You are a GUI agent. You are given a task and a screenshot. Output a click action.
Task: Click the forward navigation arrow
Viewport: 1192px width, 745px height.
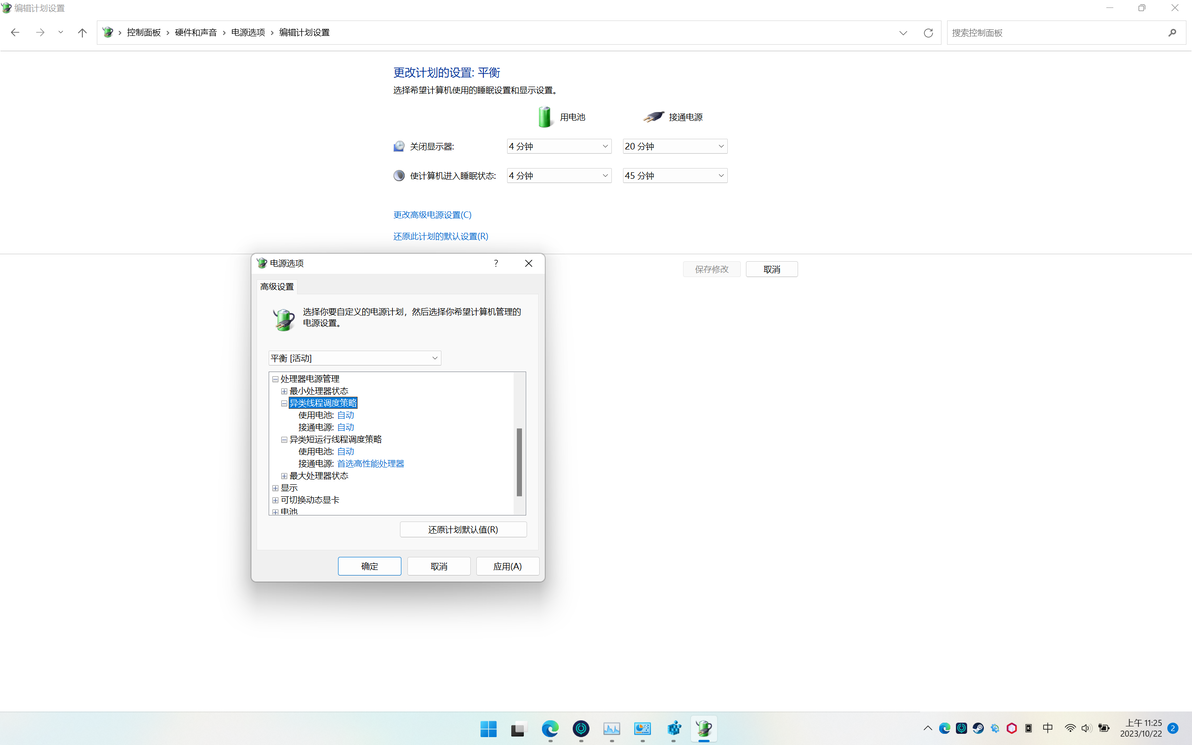[x=40, y=33]
